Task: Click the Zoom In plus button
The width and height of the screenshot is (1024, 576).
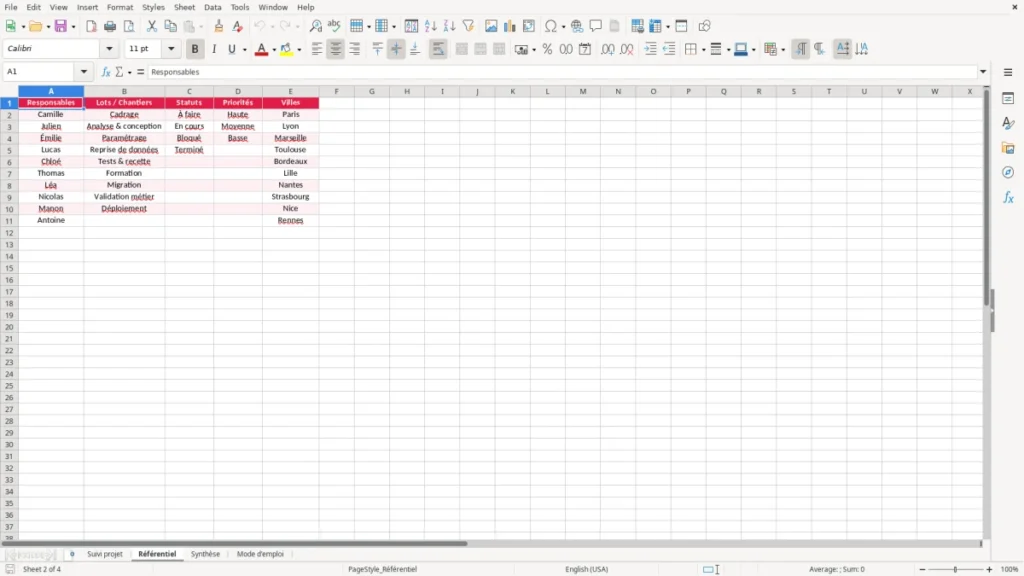Action: click(989, 569)
